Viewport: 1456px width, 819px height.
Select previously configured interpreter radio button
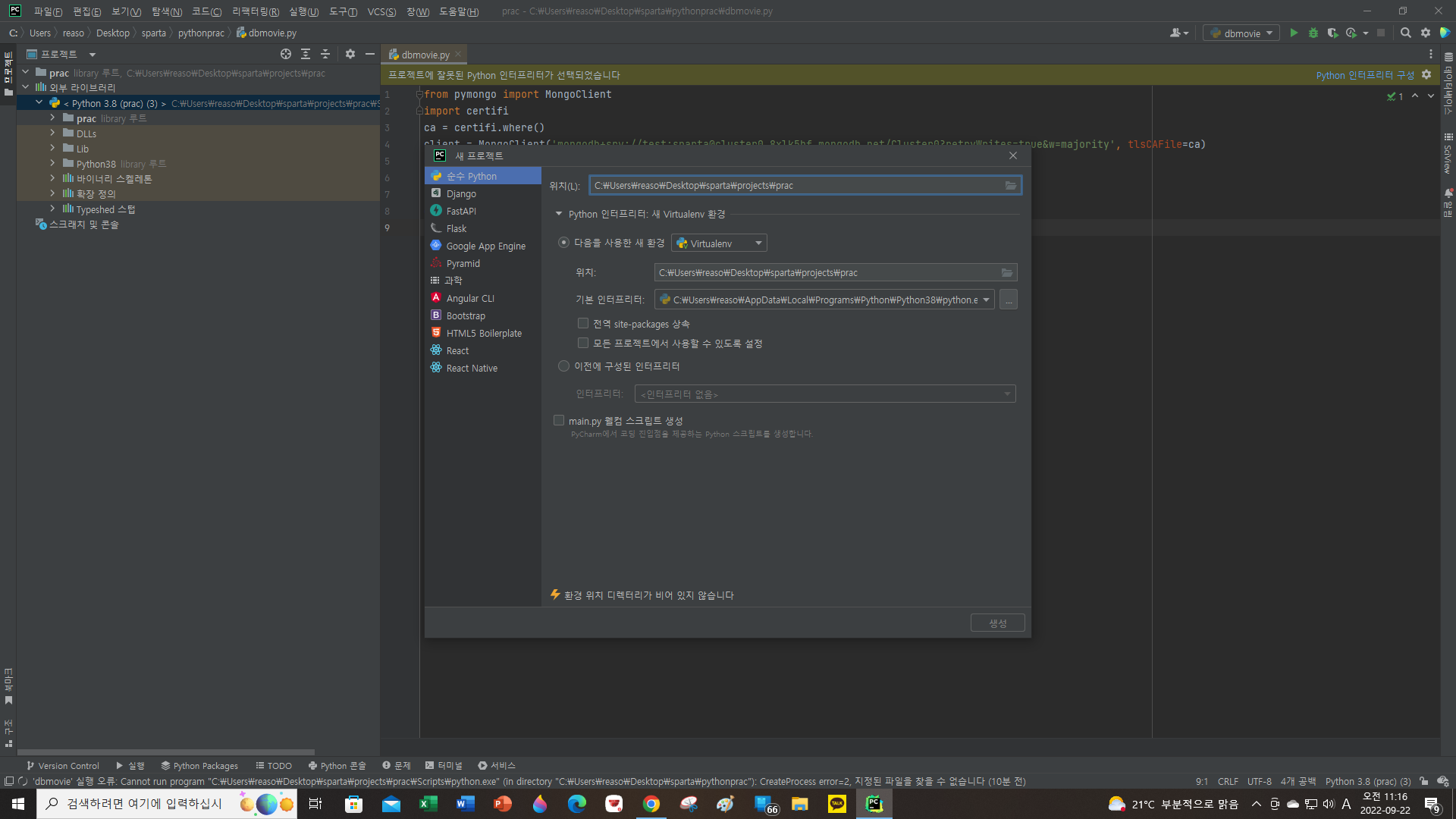(563, 366)
